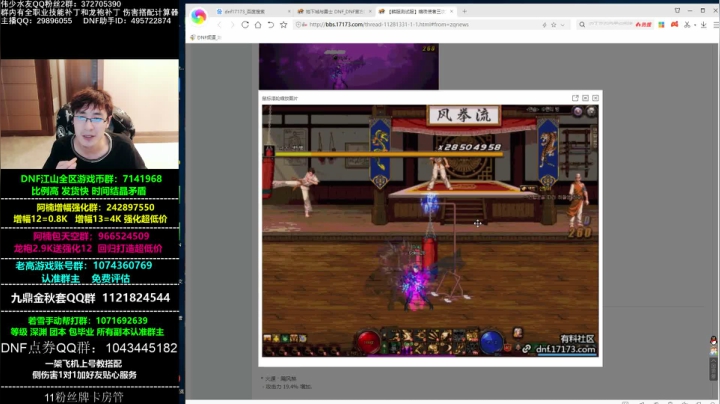The image size is (720, 404).
Task: Click the scissors screenshot tool icon
Action: point(687,25)
